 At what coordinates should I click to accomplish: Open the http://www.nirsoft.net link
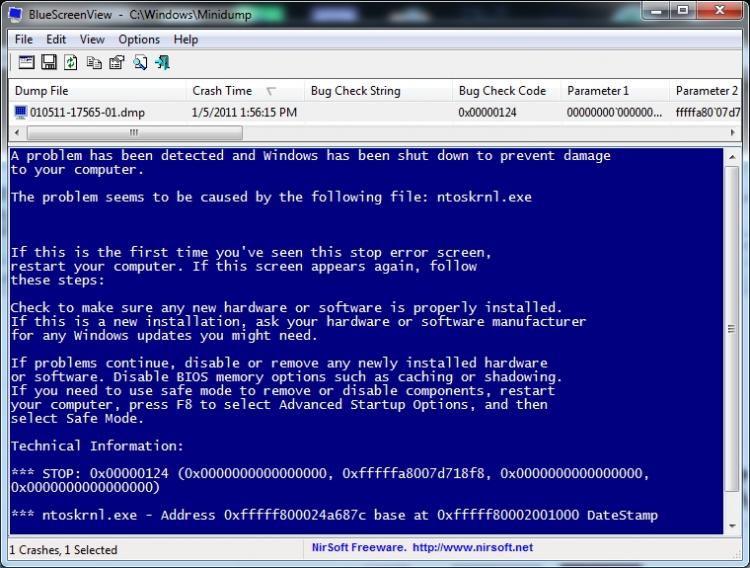473,547
